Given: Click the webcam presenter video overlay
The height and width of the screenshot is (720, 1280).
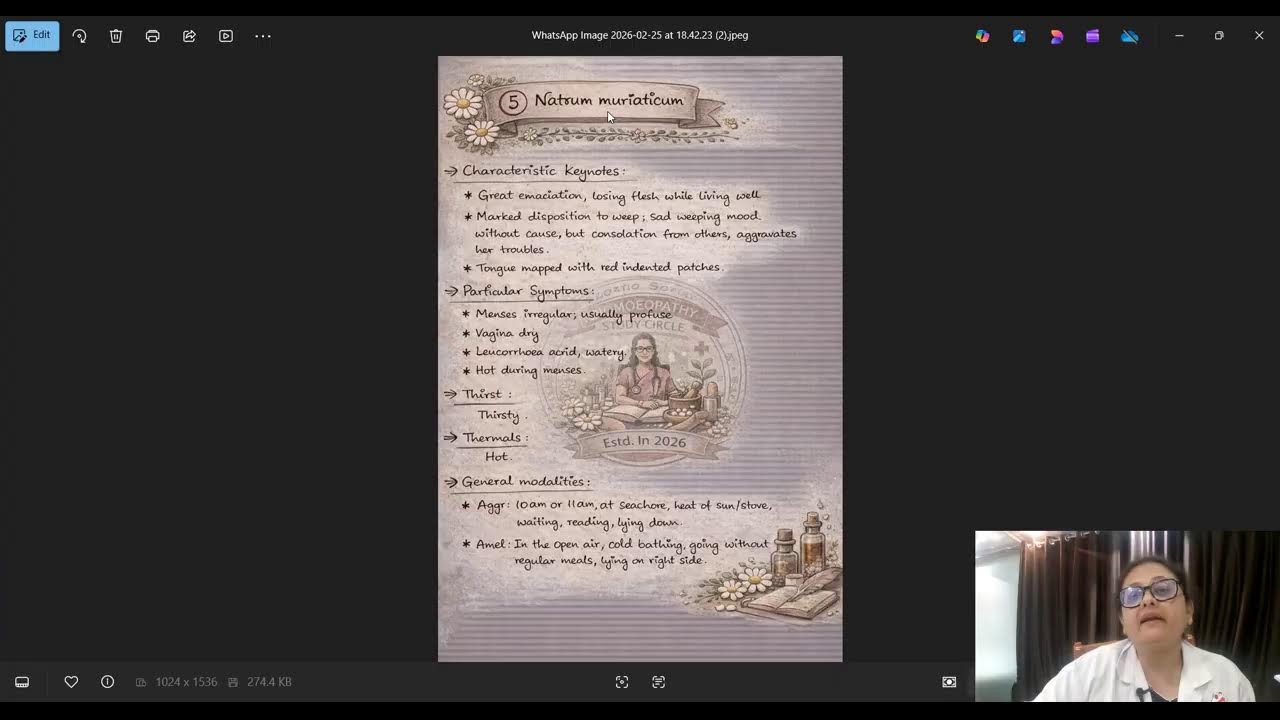Looking at the screenshot, I should 1127,616.
